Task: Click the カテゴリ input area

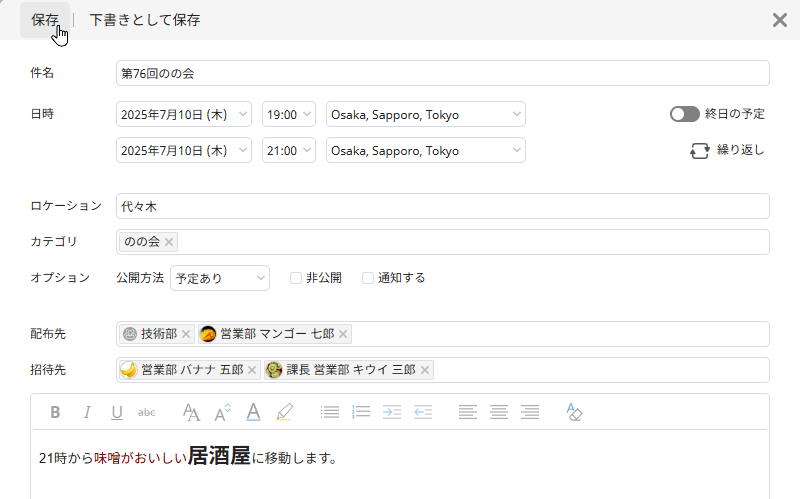Action: click(x=442, y=242)
